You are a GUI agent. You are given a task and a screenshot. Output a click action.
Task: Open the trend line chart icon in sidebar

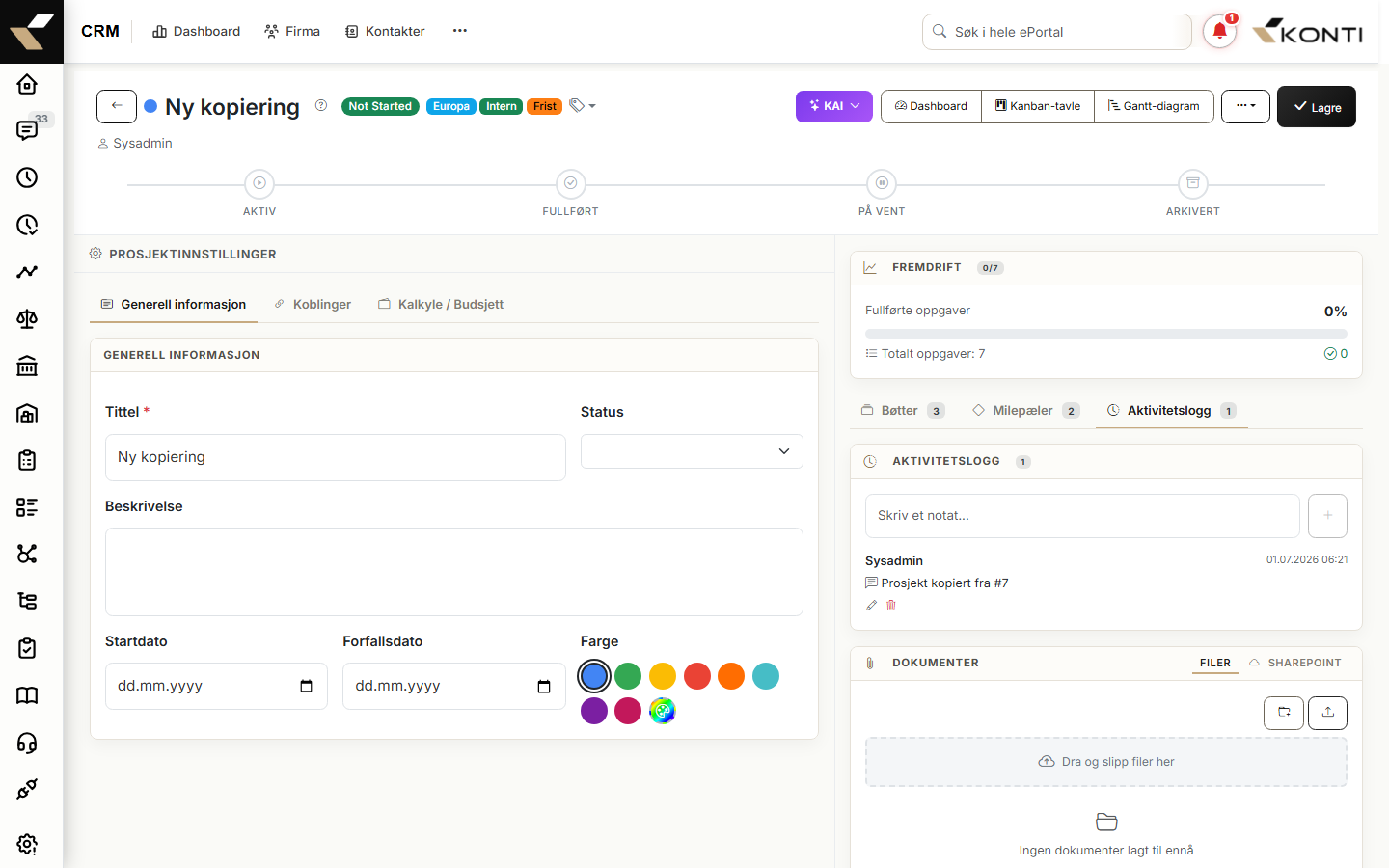point(27,272)
